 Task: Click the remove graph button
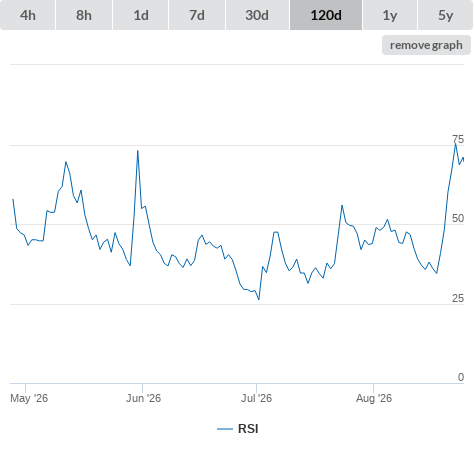pos(426,45)
